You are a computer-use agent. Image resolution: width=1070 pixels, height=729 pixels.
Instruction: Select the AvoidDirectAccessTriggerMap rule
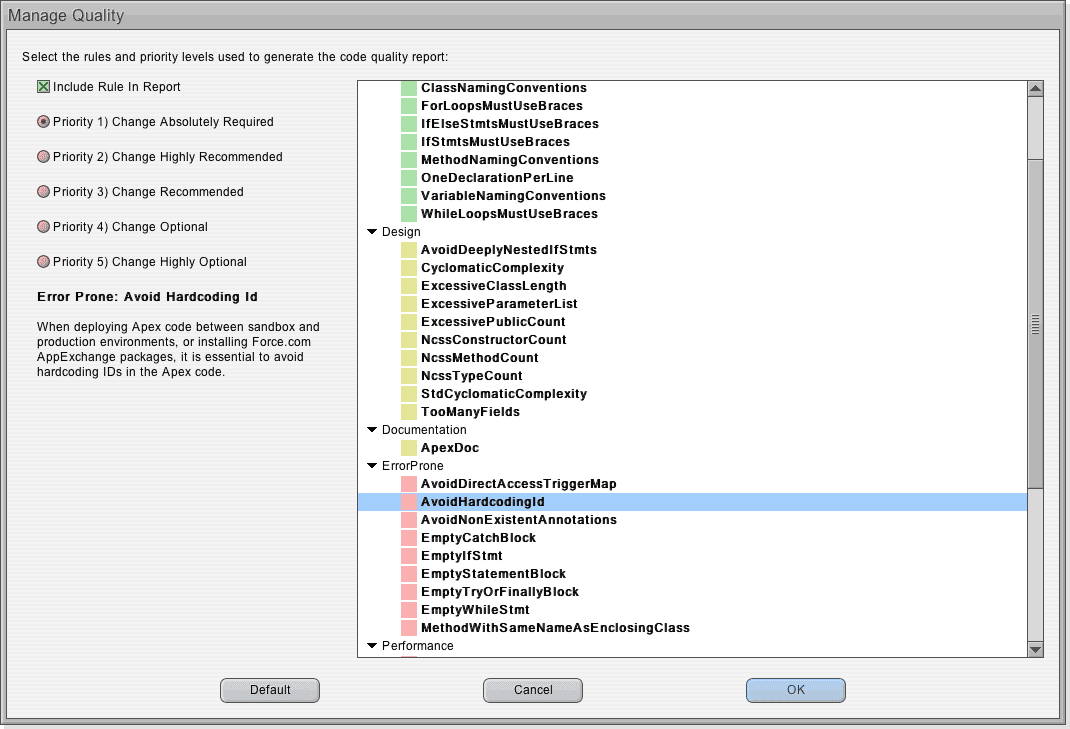click(519, 484)
